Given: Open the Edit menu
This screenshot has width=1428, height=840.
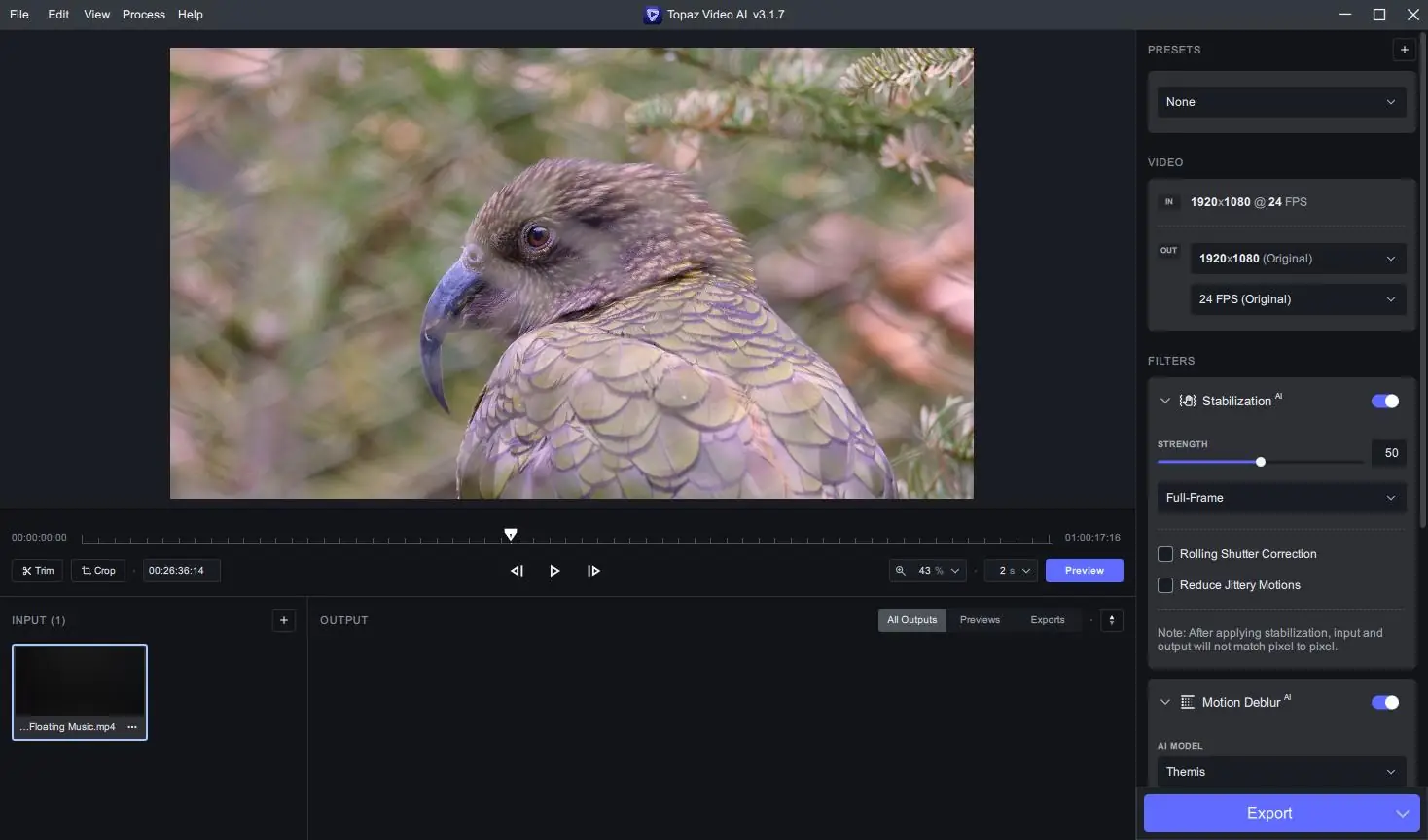Looking at the screenshot, I should click(x=58, y=15).
